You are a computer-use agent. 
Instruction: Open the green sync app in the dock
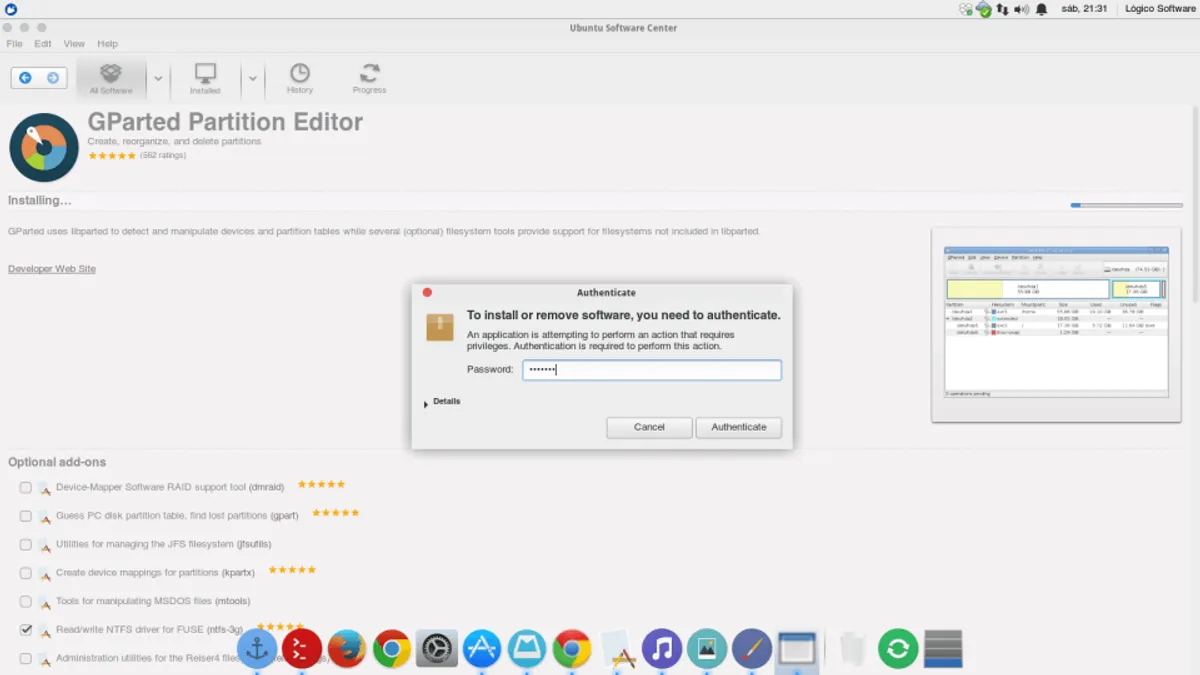[x=898, y=649]
